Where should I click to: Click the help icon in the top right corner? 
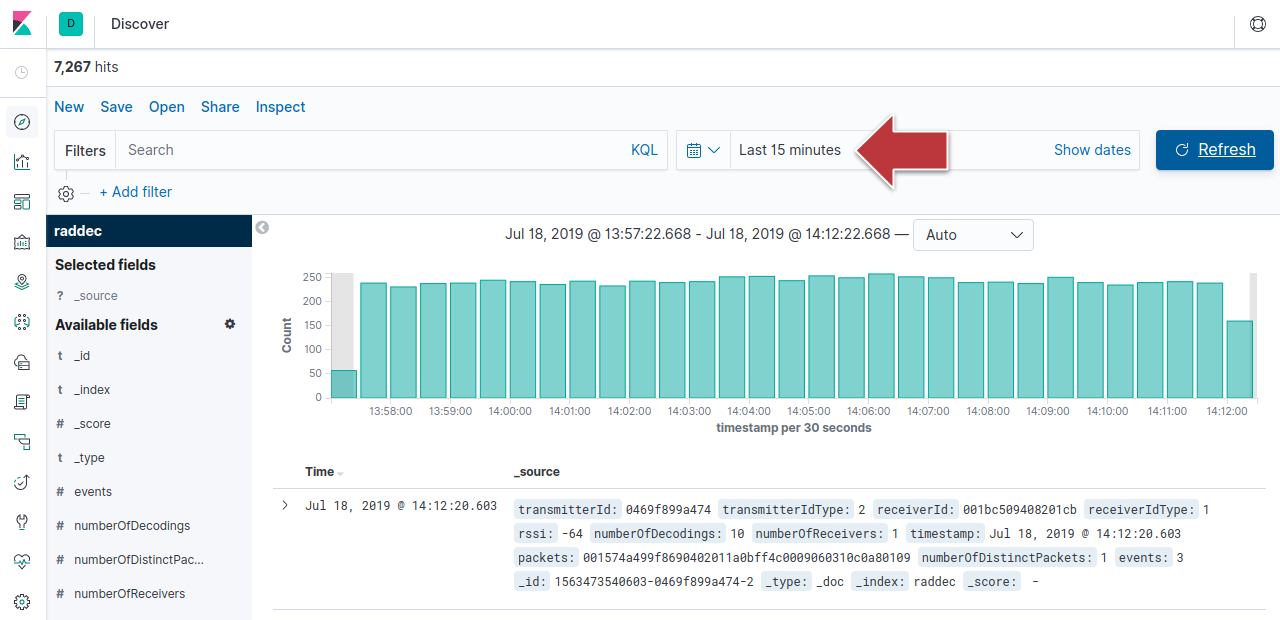pyautogui.click(x=1258, y=24)
